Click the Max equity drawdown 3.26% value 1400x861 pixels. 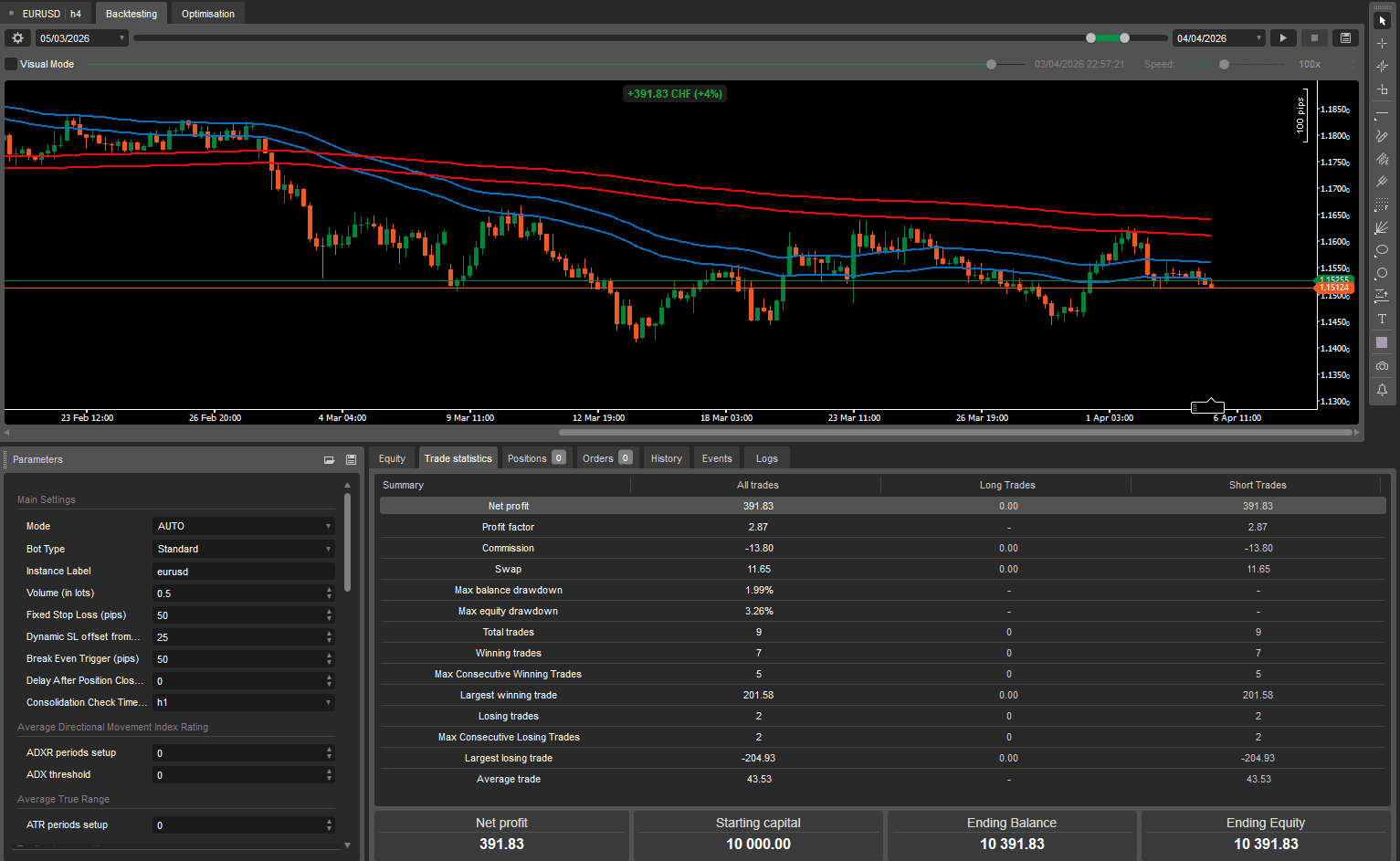click(759, 611)
